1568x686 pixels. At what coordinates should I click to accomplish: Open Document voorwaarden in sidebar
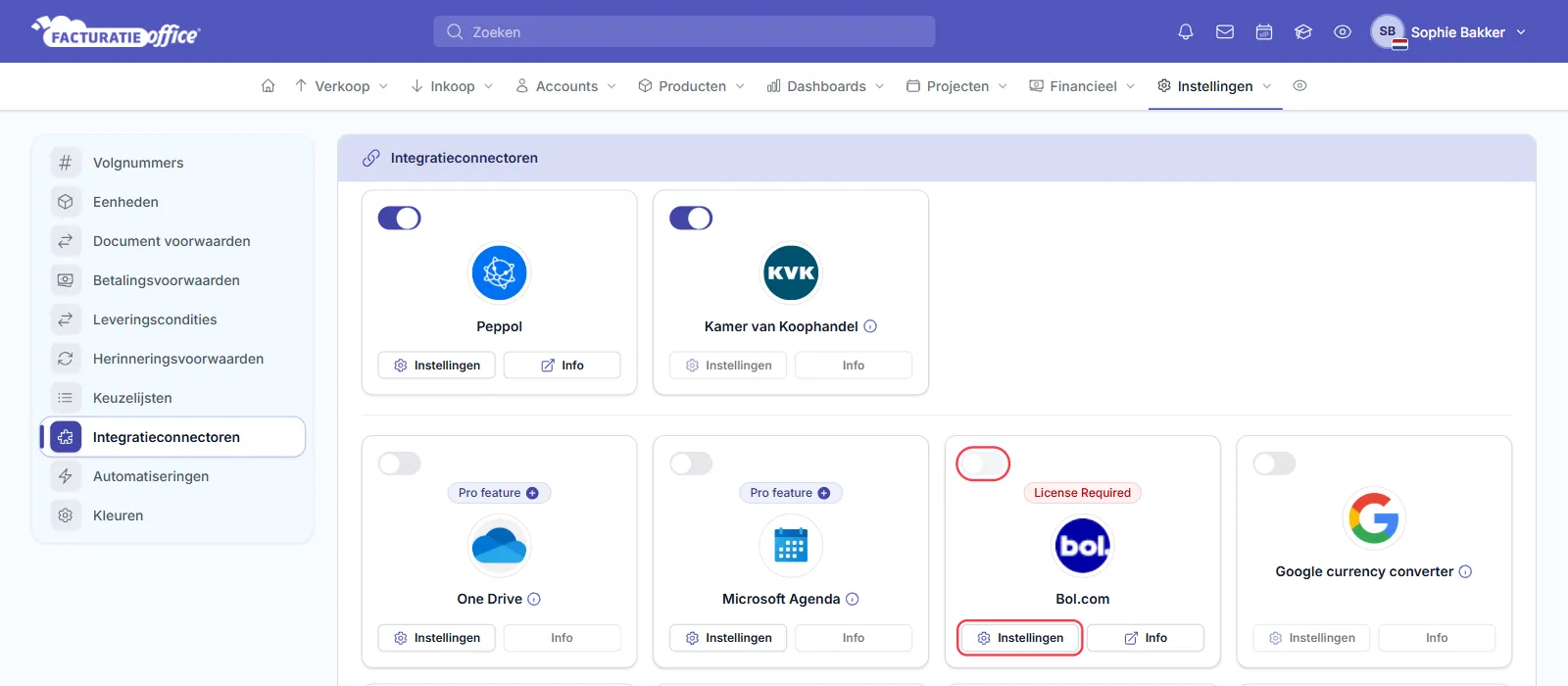(x=172, y=241)
